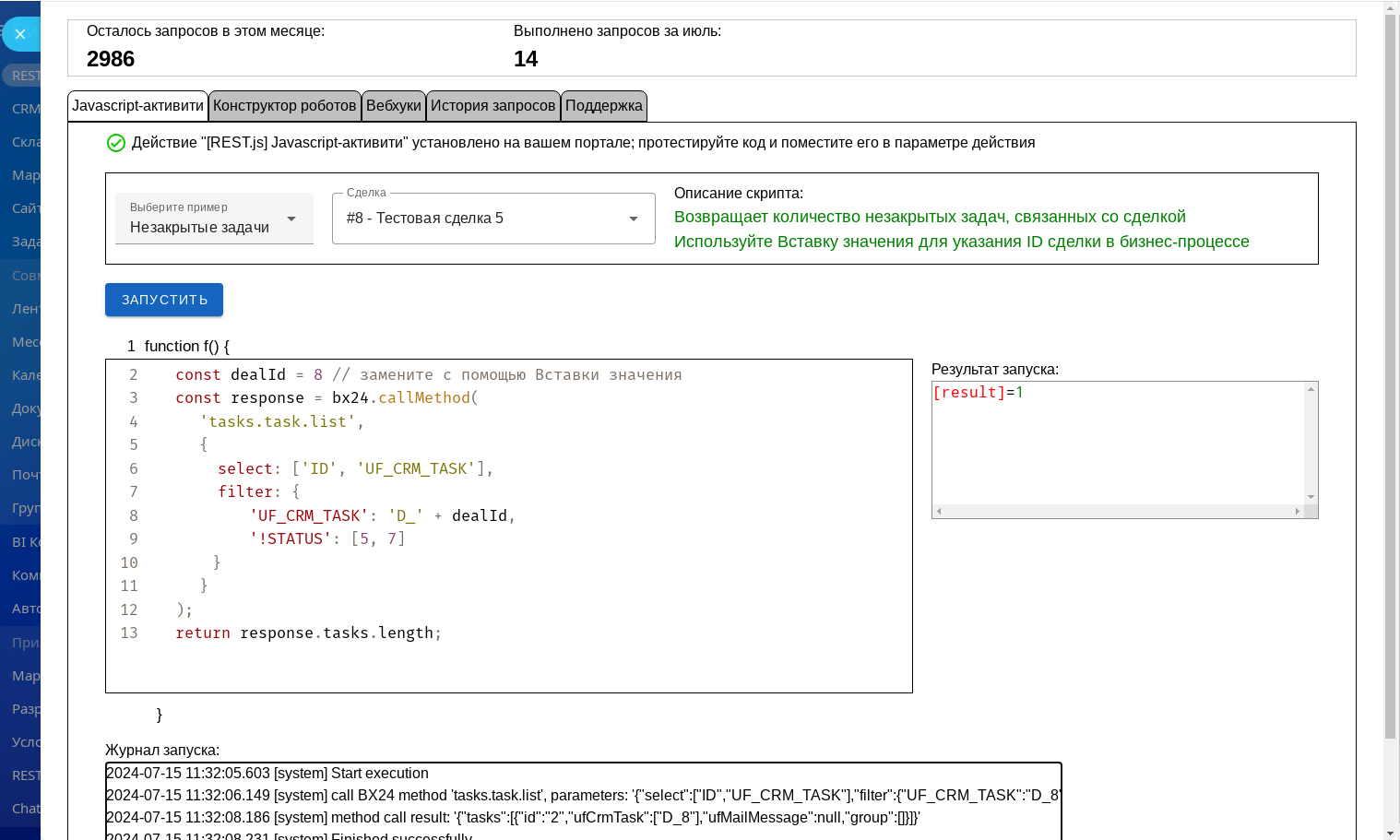Open the Поддержка tab
Image resolution: width=1400 pixels, height=840 pixels.
tap(603, 106)
